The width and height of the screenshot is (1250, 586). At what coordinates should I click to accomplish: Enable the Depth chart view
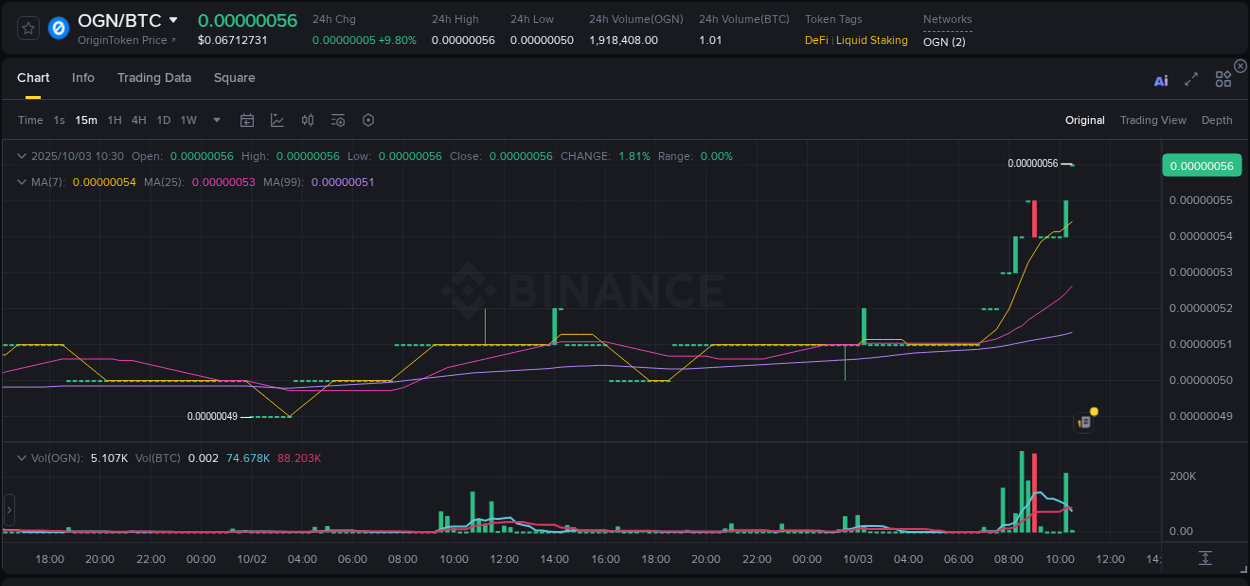tap(1217, 120)
